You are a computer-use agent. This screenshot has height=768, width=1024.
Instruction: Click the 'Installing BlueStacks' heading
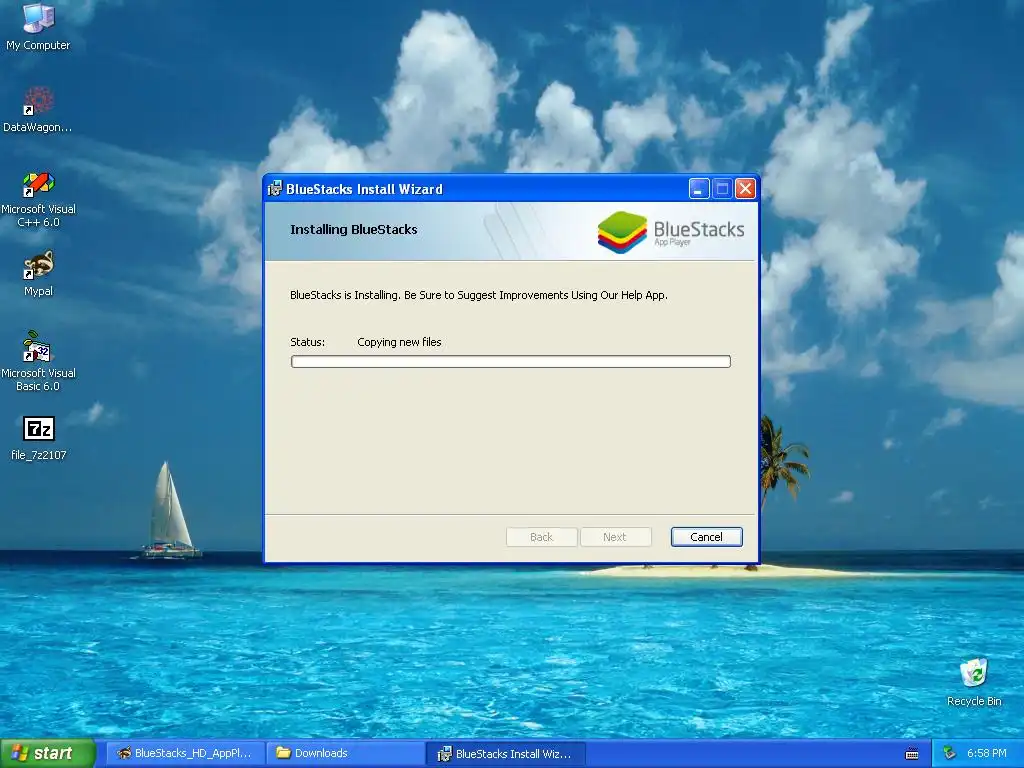pyautogui.click(x=353, y=229)
